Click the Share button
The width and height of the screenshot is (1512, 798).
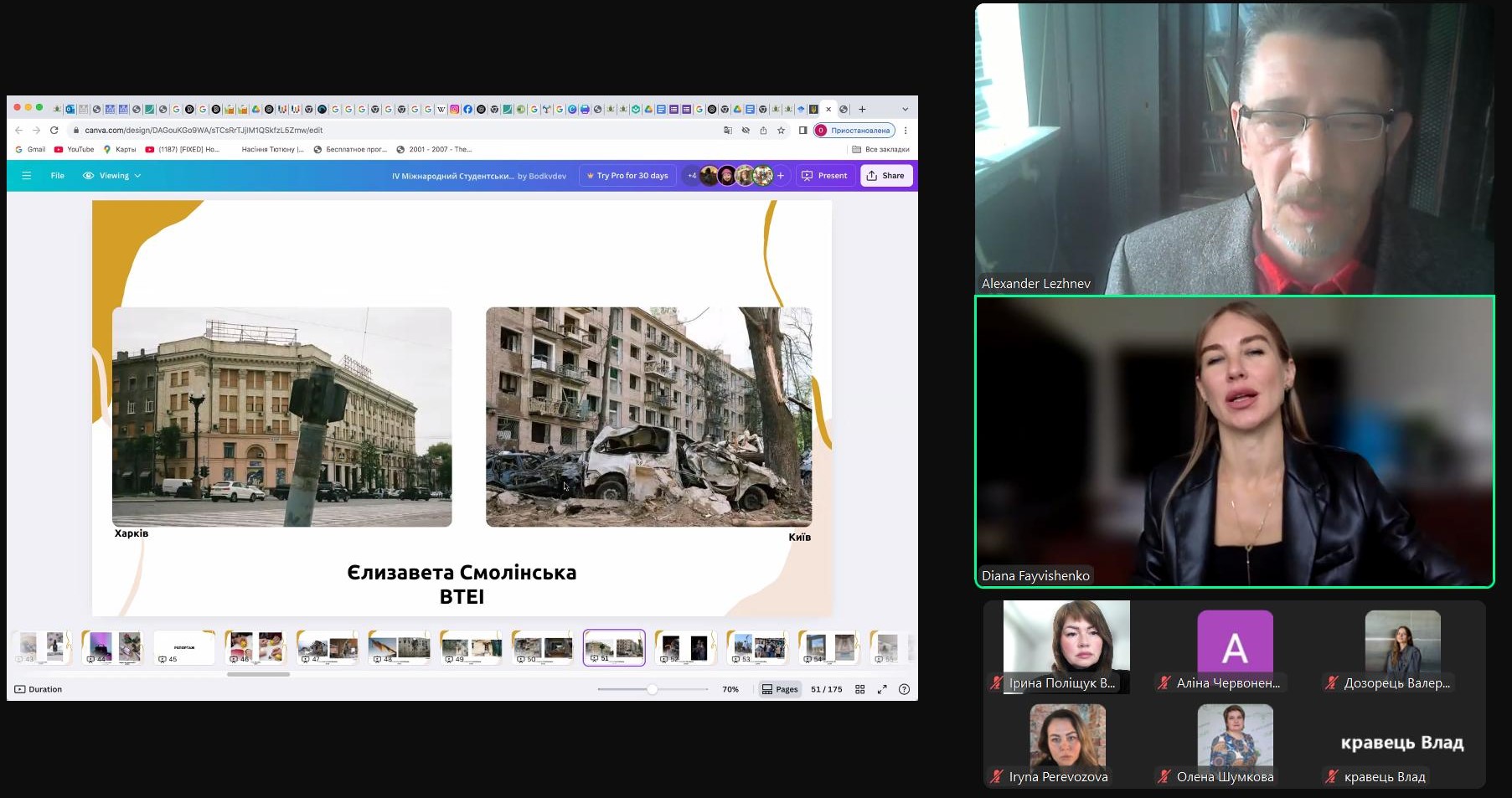[885, 176]
